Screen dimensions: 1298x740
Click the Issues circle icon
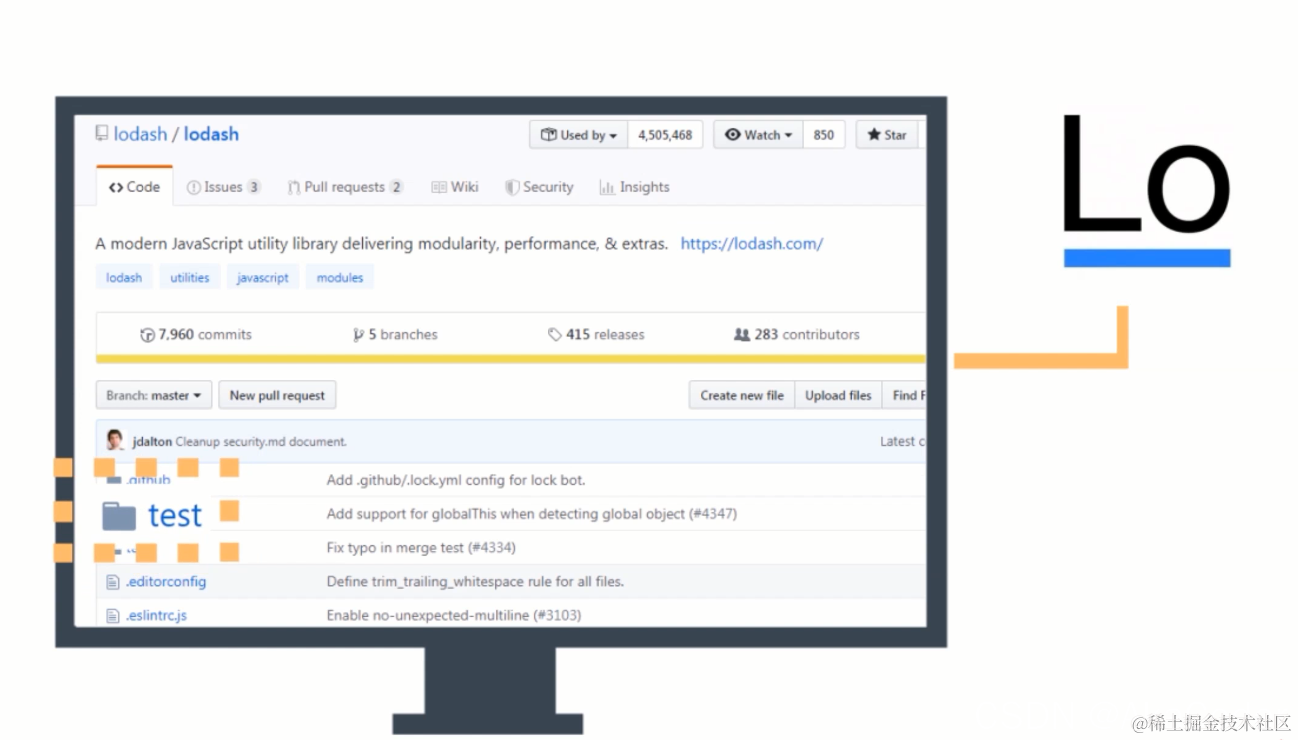(194, 187)
